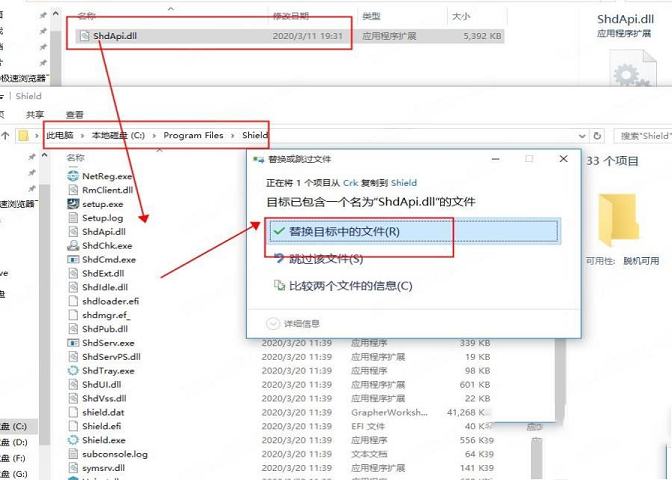The height and width of the screenshot is (480, 672).
Task: Choose 替换目标中的文件(R) replace option
Action: (344, 232)
